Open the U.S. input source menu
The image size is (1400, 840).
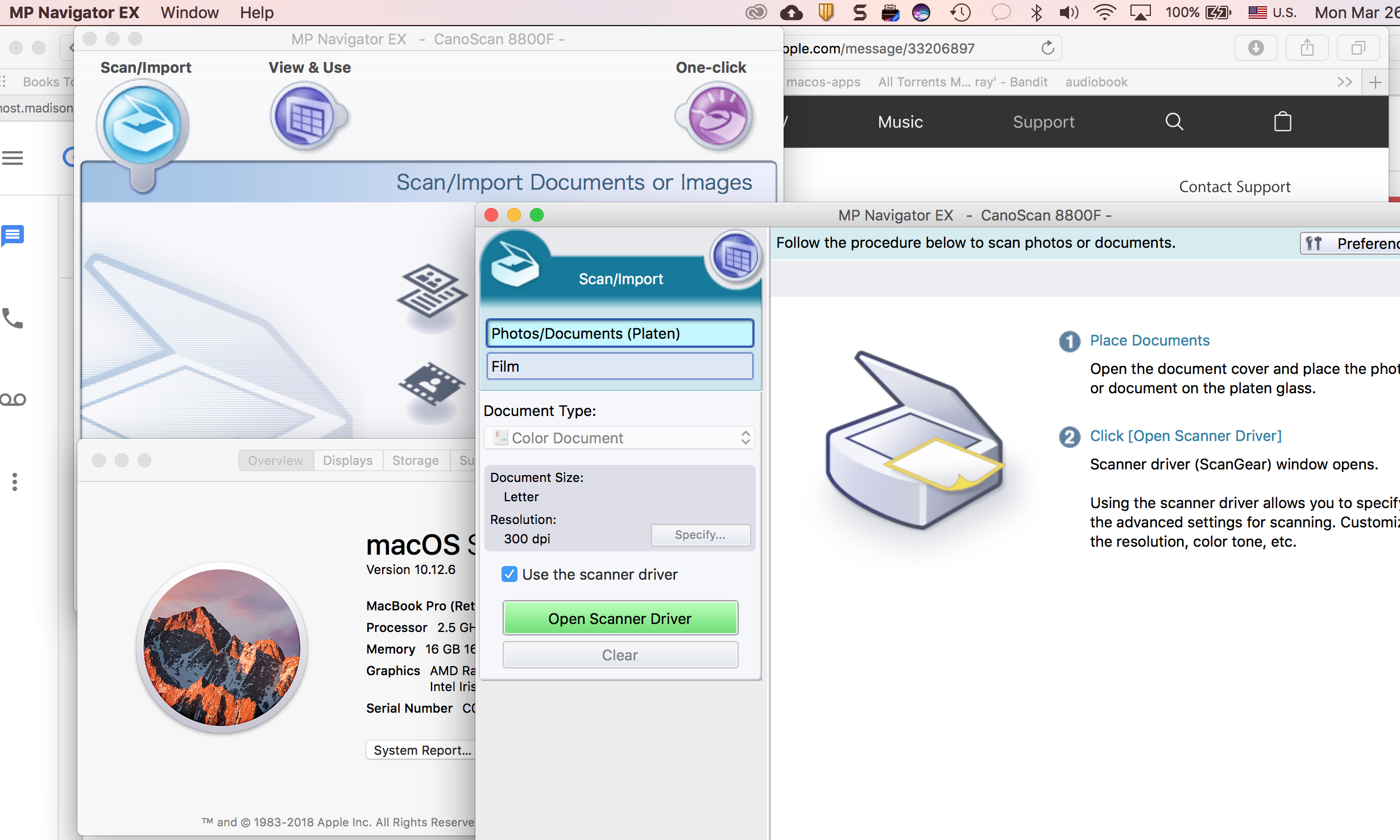point(1272,13)
